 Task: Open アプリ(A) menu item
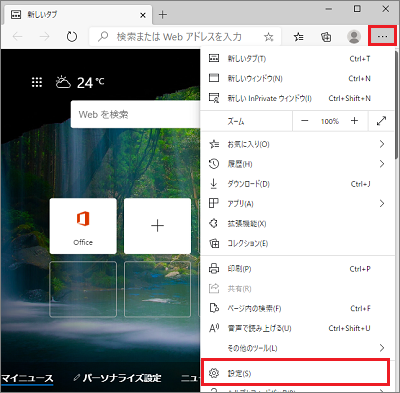tap(297, 203)
